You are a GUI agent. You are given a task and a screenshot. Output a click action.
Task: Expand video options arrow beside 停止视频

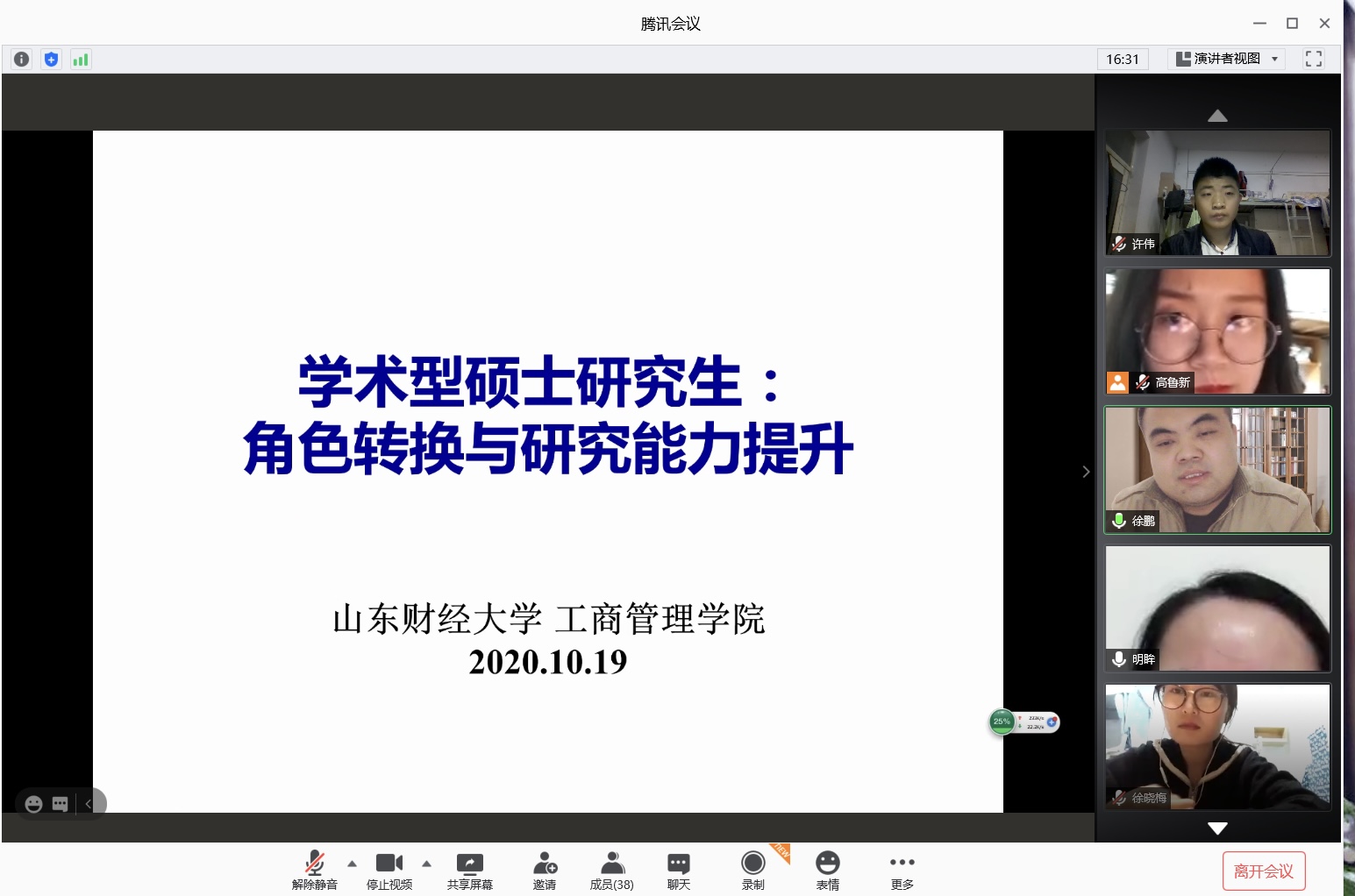coord(427,864)
